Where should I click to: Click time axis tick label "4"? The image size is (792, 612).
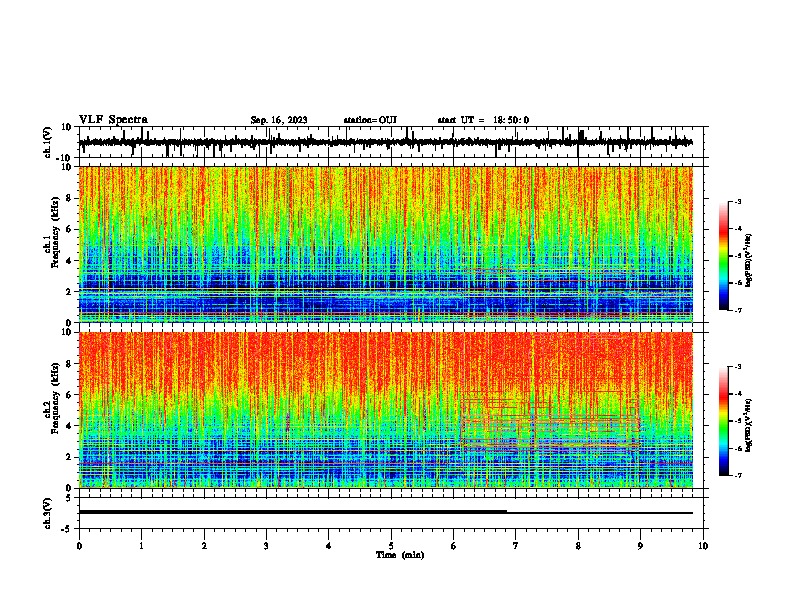click(329, 546)
